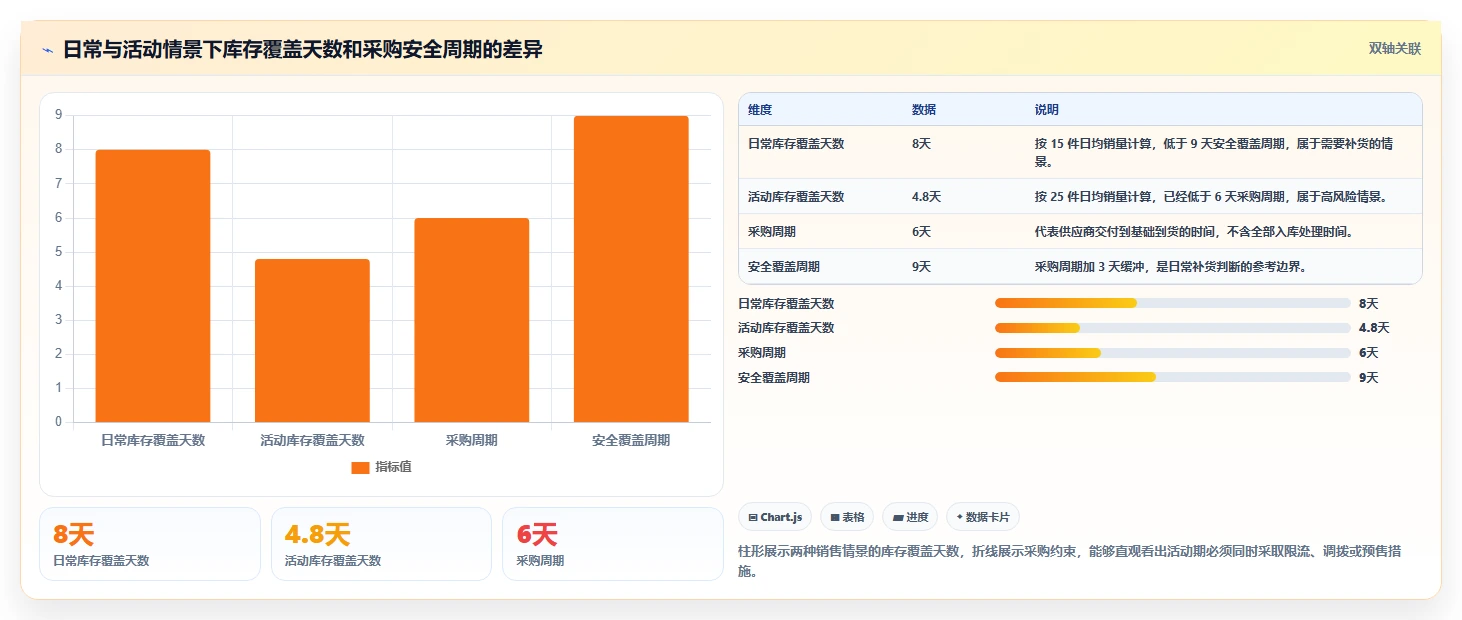This screenshot has width=1462, height=620.
Task: Click the 数据 column header
Action: (x=924, y=110)
